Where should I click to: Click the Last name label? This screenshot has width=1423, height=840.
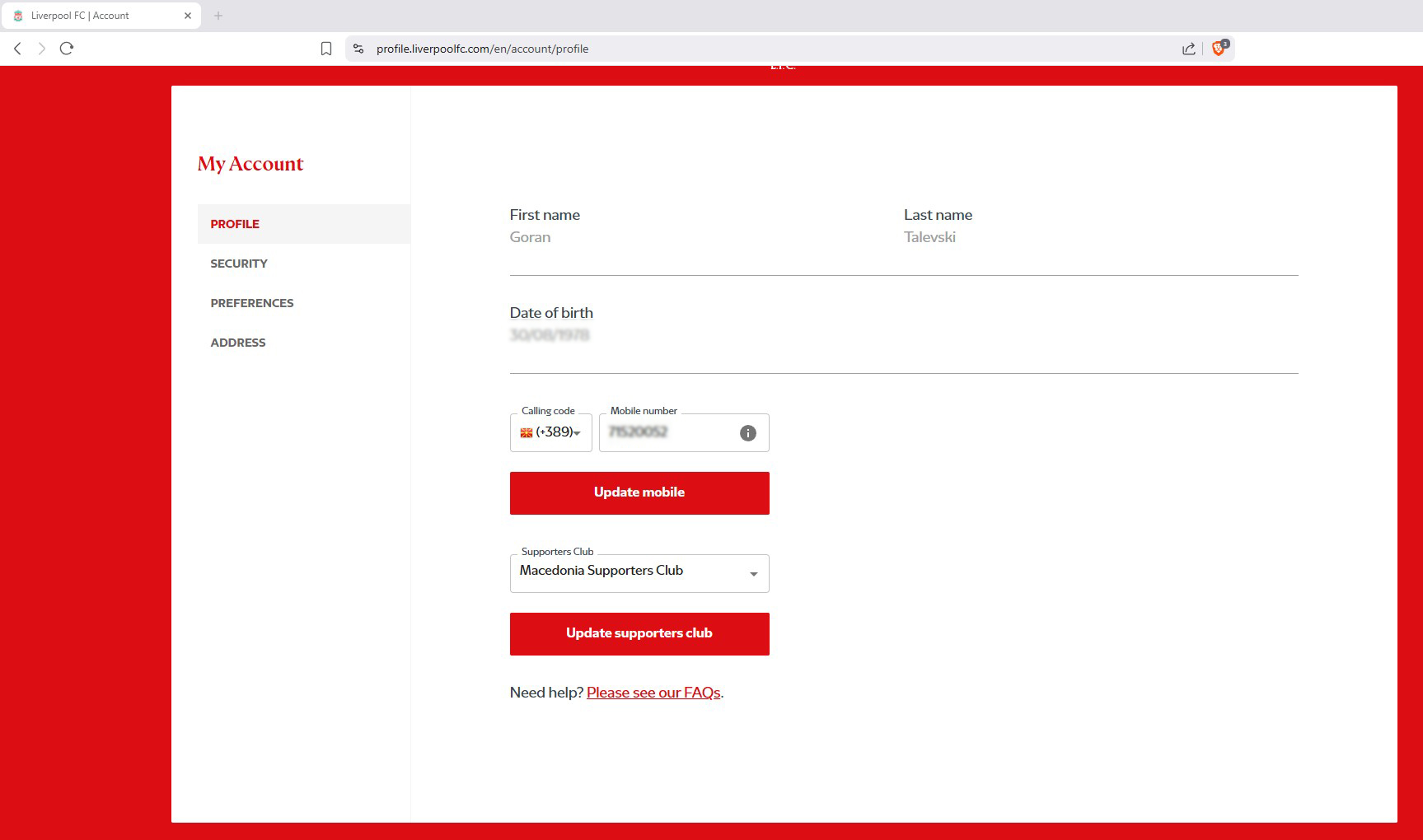(938, 215)
